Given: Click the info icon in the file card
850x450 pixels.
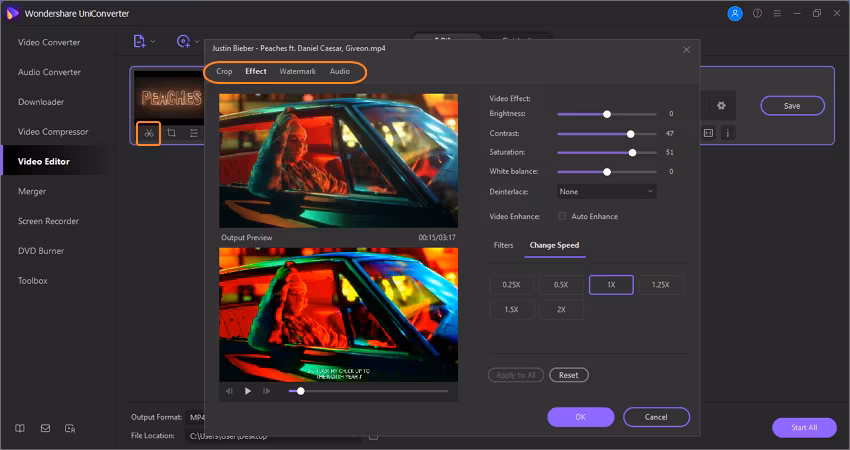Looking at the screenshot, I should coord(728,133).
